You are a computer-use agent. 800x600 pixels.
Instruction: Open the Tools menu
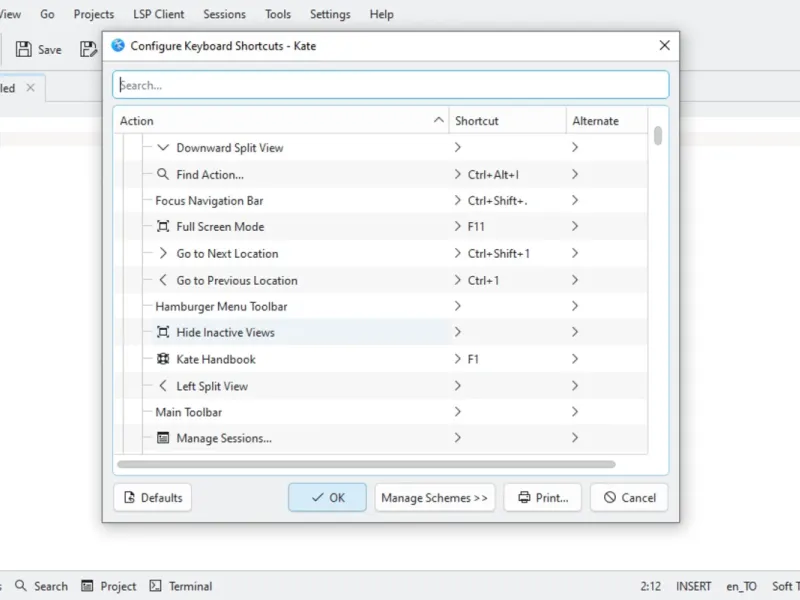[x=278, y=14]
